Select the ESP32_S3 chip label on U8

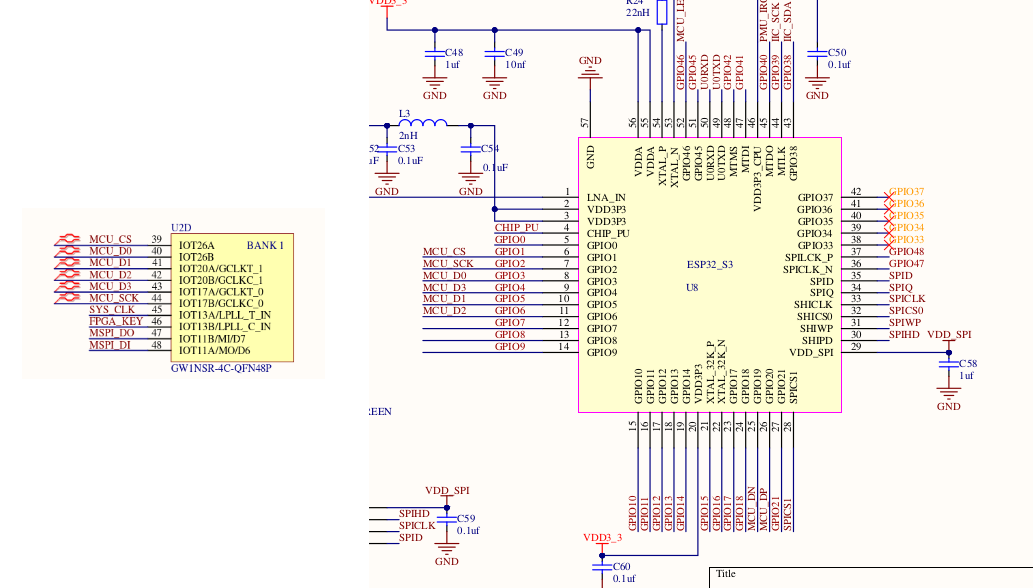tap(710, 264)
